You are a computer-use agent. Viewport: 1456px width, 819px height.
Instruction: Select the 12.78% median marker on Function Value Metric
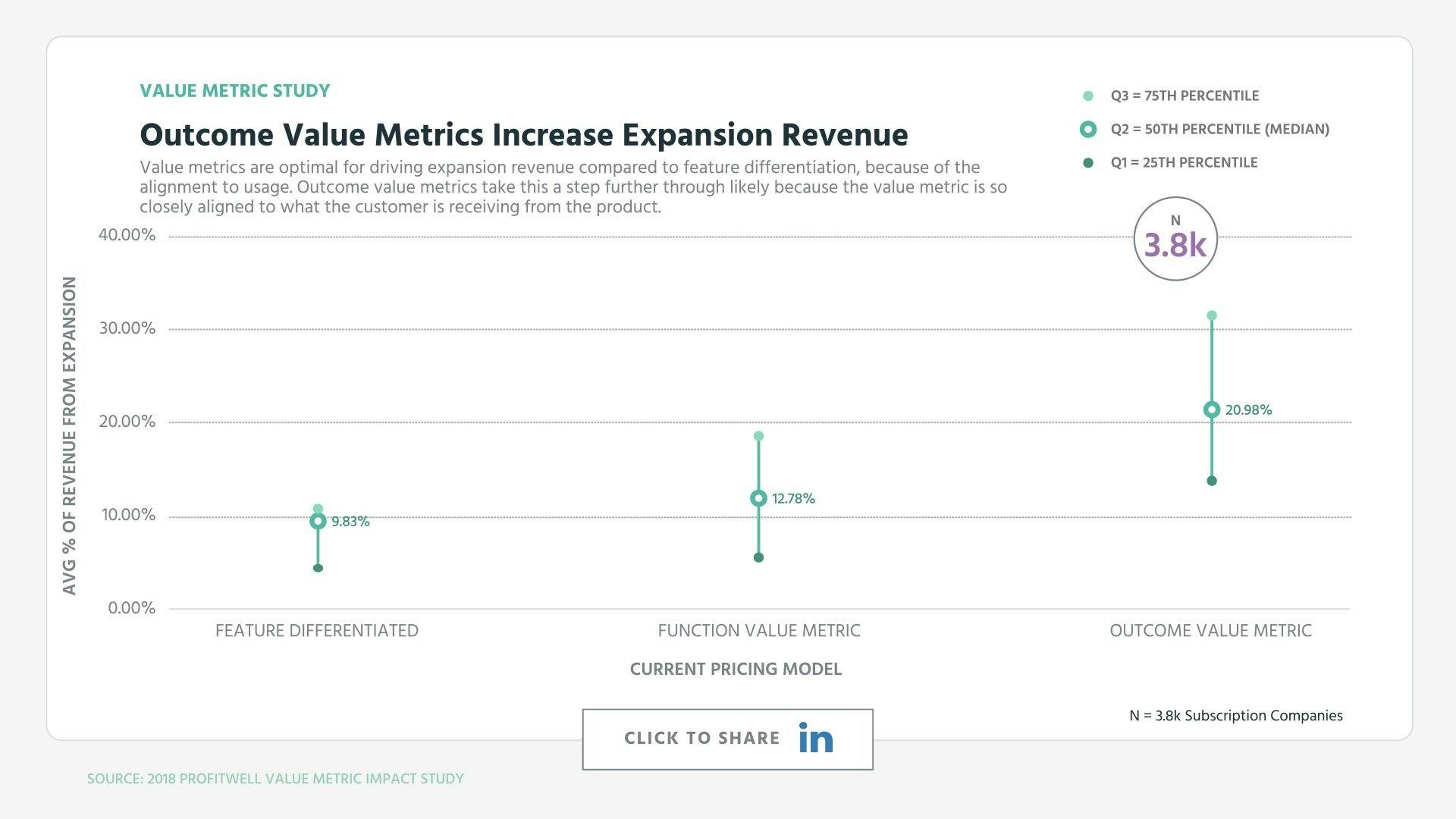pos(758,498)
